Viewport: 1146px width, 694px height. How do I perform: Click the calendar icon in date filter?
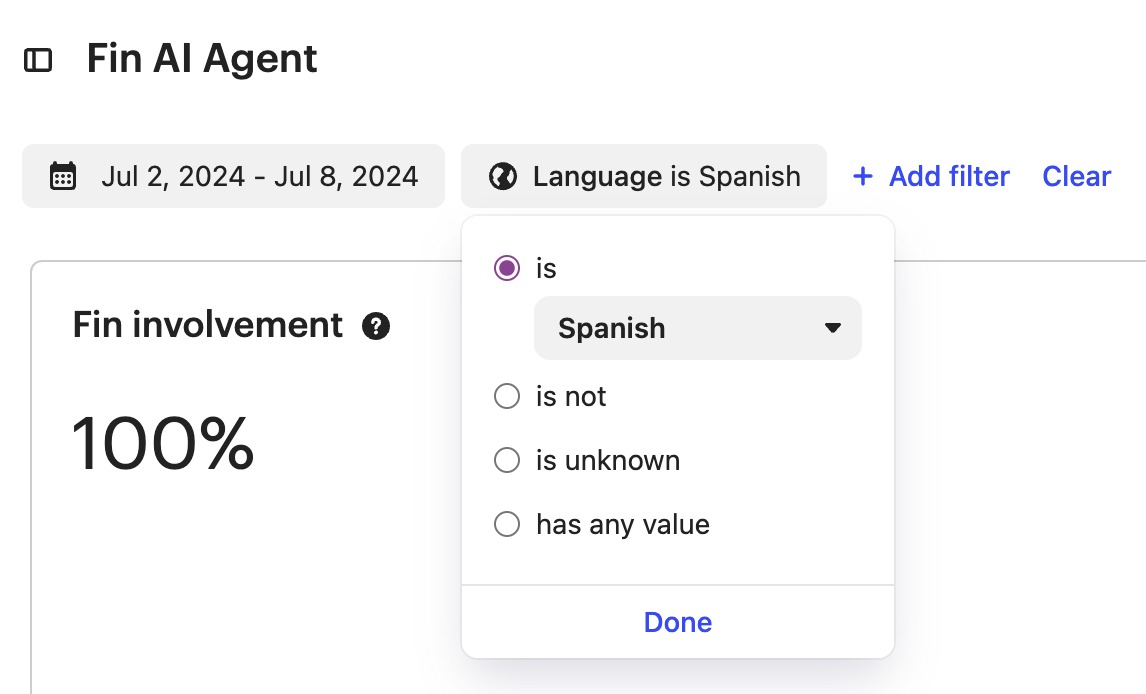point(63,176)
